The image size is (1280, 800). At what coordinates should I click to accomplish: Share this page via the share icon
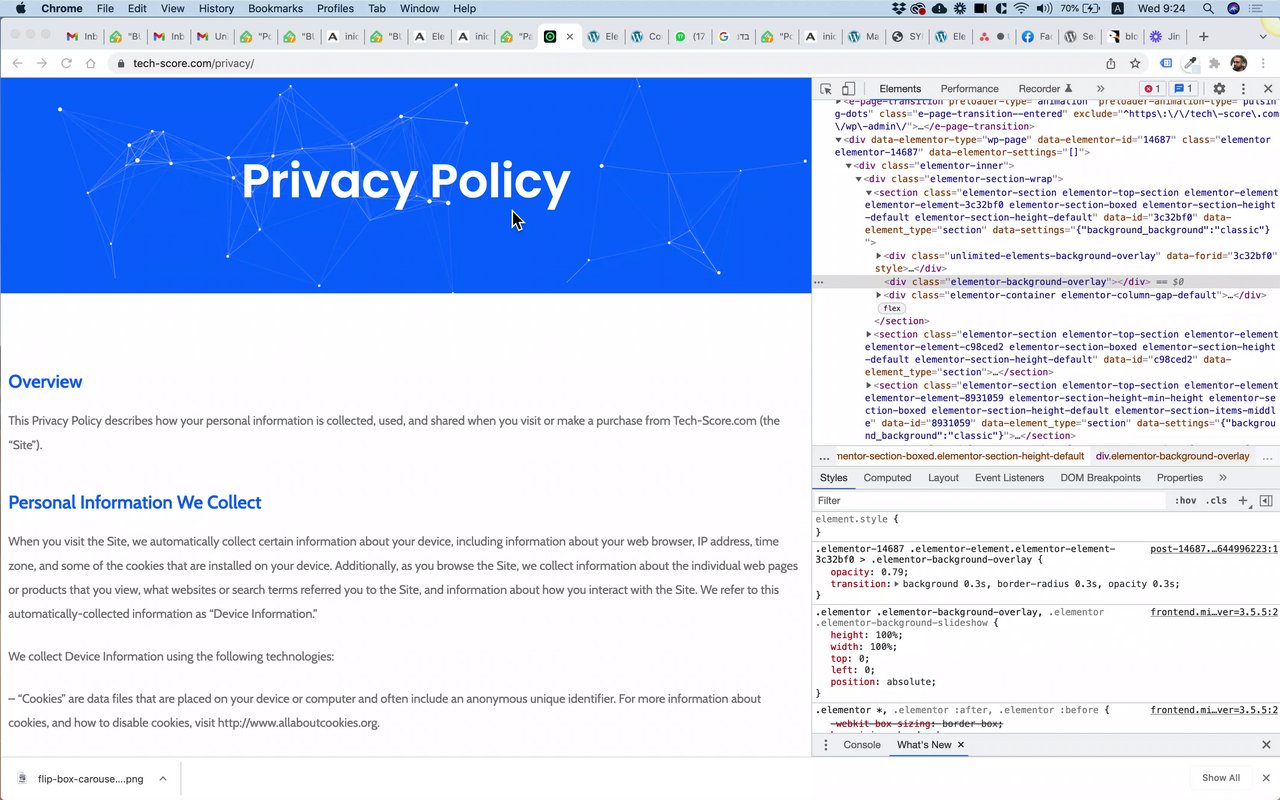pos(1111,63)
